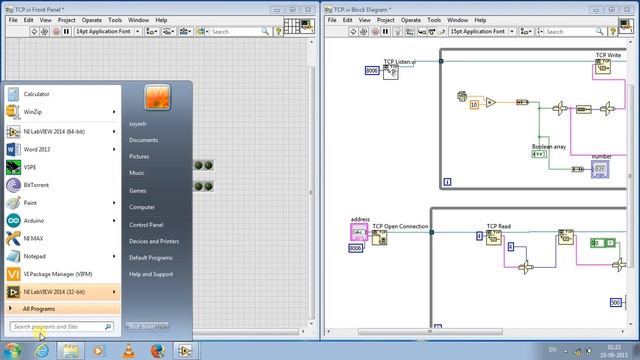Click Context Help icon in Block Diagram
The height and width of the screenshot is (360, 640).
click(613, 31)
